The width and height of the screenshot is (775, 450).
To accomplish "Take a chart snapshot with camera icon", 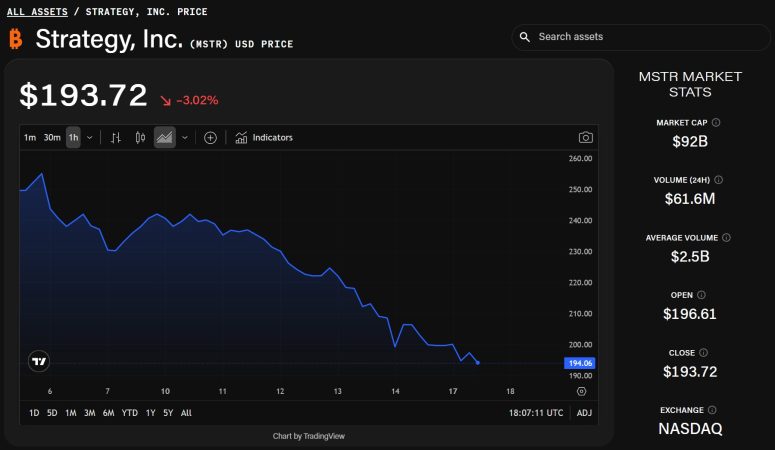I will (586, 138).
